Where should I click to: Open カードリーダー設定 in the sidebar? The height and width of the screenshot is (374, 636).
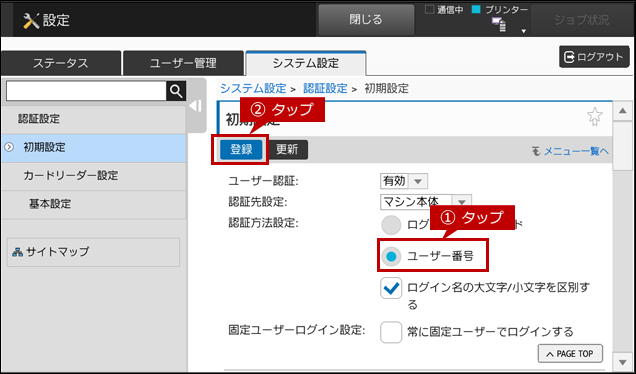coord(94,176)
